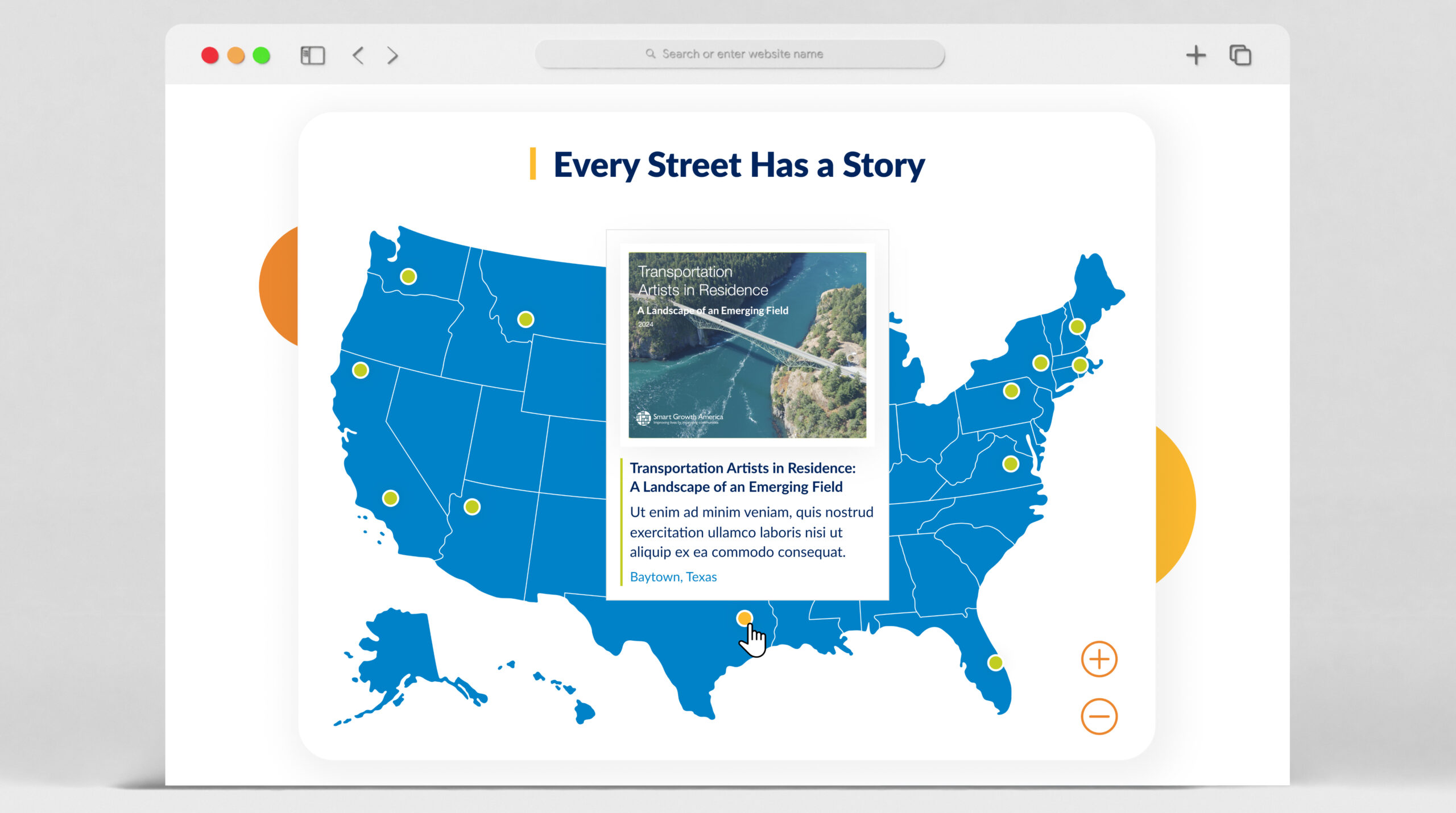Image resolution: width=1456 pixels, height=813 pixels.
Task: Click the browser forward navigation arrow
Action: (391, 55)
